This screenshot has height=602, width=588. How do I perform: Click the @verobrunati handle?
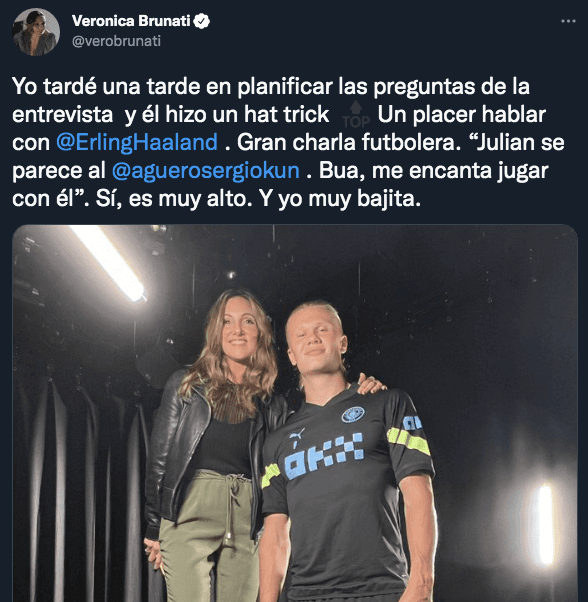click(x=116, y=41)
